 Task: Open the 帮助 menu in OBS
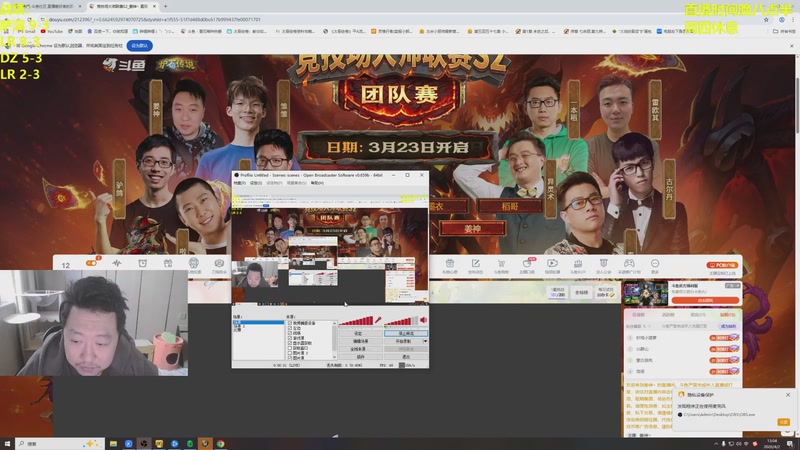[x=317, y=183]
